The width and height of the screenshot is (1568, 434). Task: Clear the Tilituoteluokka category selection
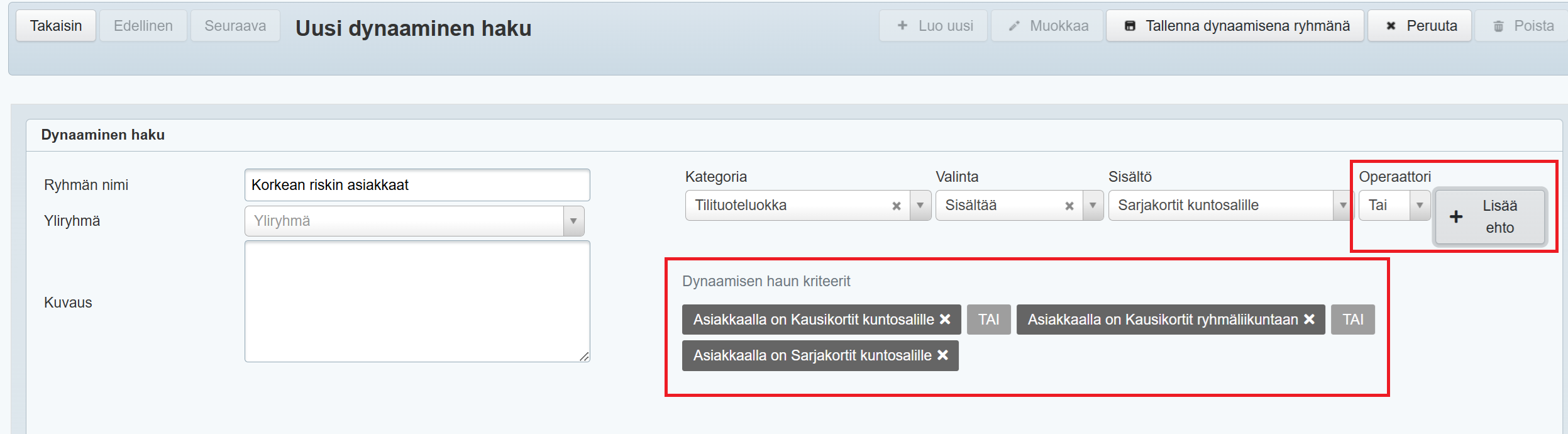pyautogui.click(x=896, y=206)
